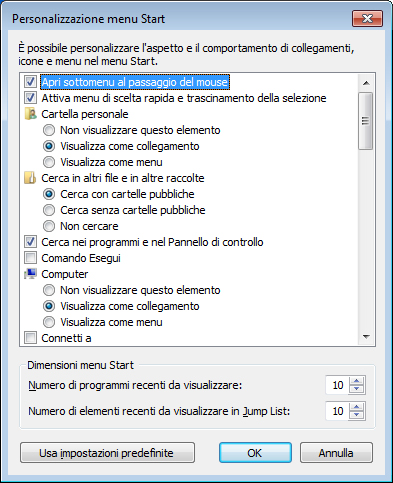Enable the Comando Esegui checkbox
393x483 pixels.
pos(30,258)
